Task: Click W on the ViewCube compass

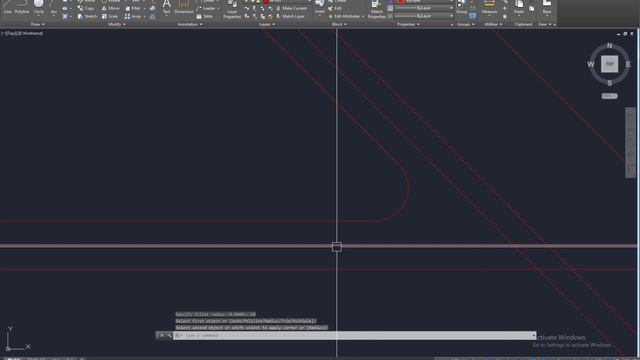Action: (591, 64)
